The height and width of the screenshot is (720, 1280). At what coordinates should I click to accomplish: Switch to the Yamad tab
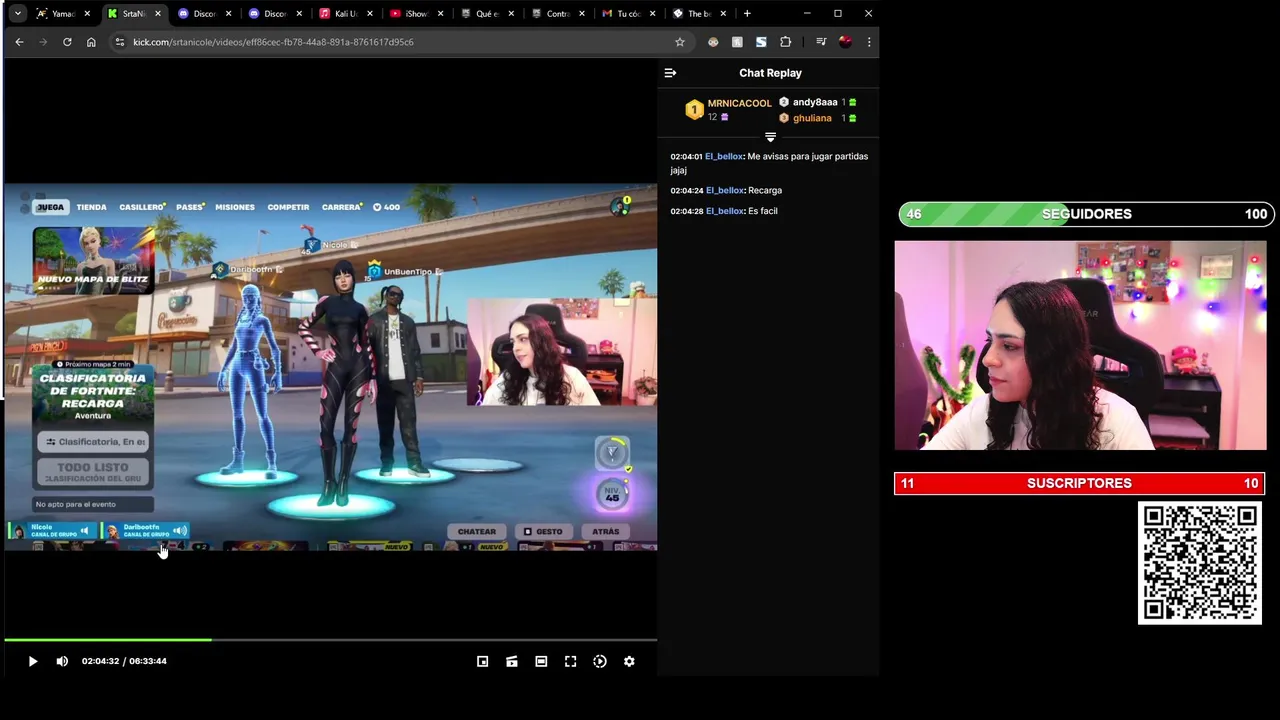(x=62, y=14)
